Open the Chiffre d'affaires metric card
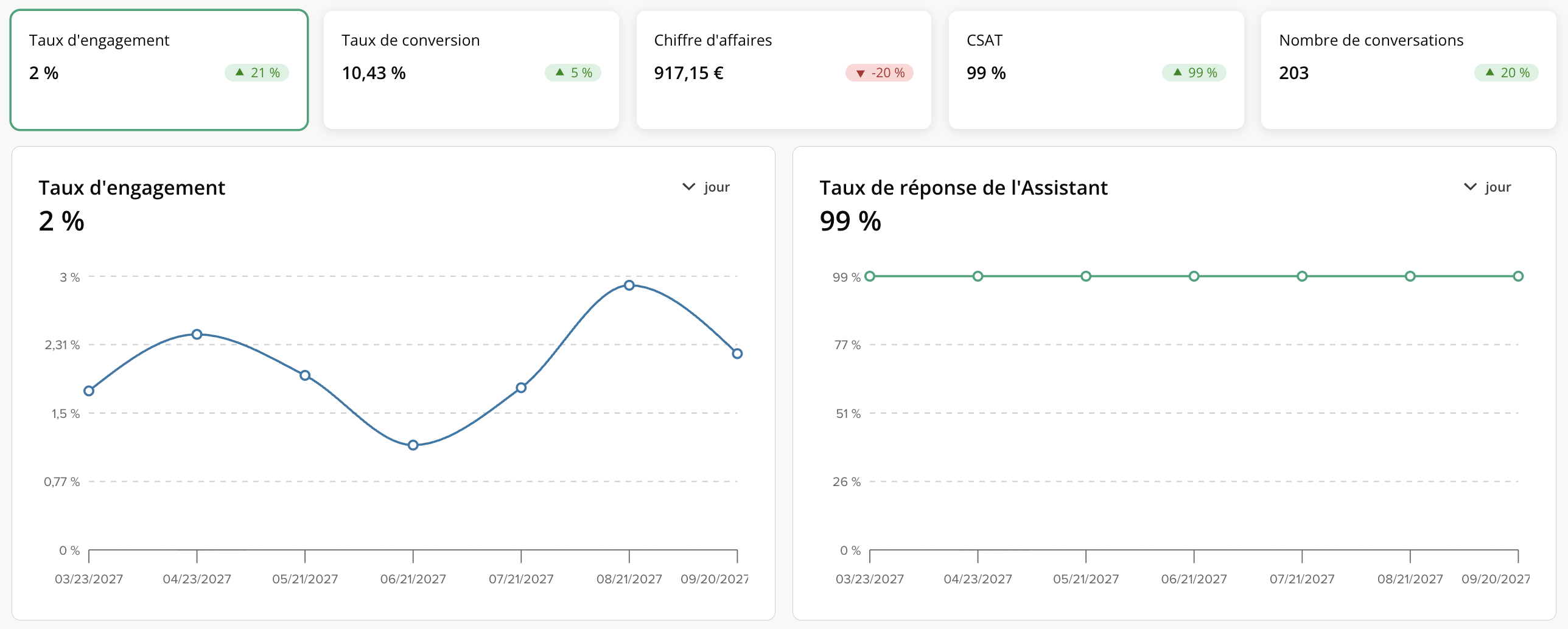 783,70
